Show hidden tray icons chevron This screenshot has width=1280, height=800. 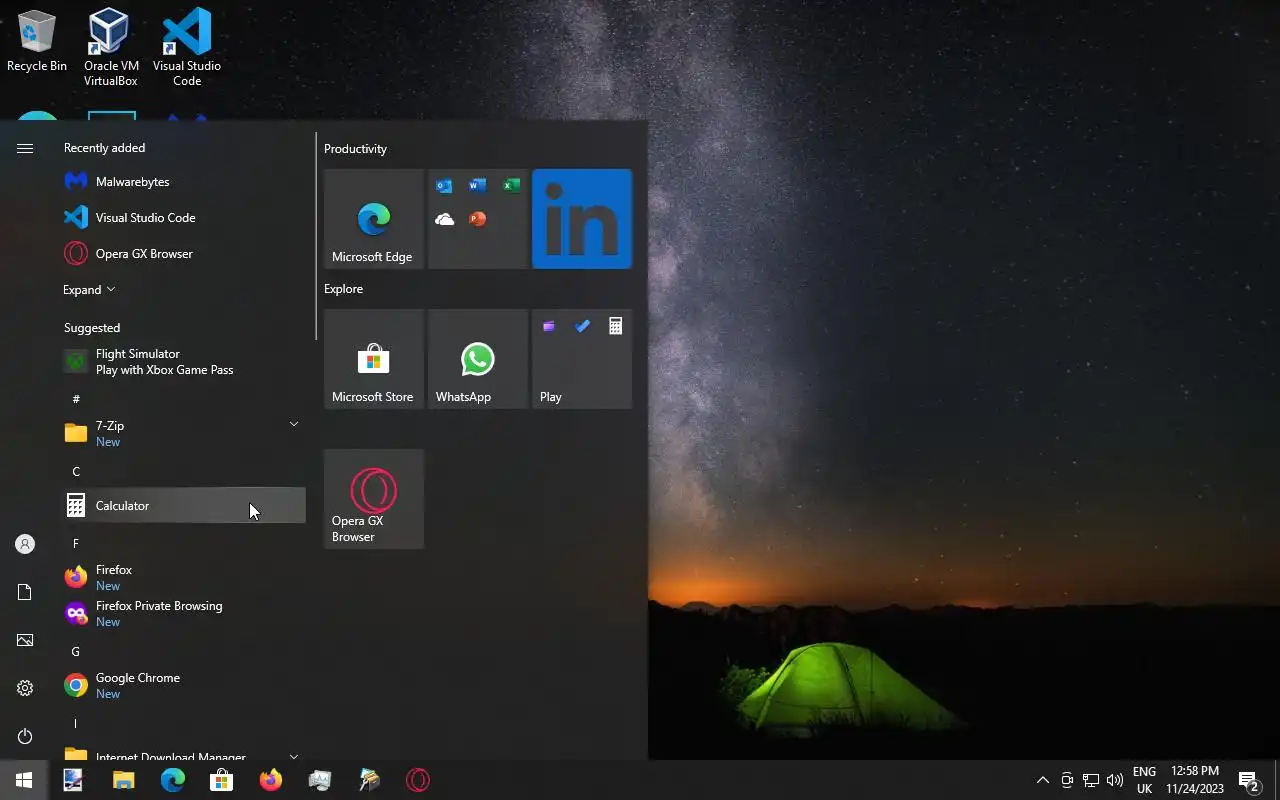tap(1042, 780)
